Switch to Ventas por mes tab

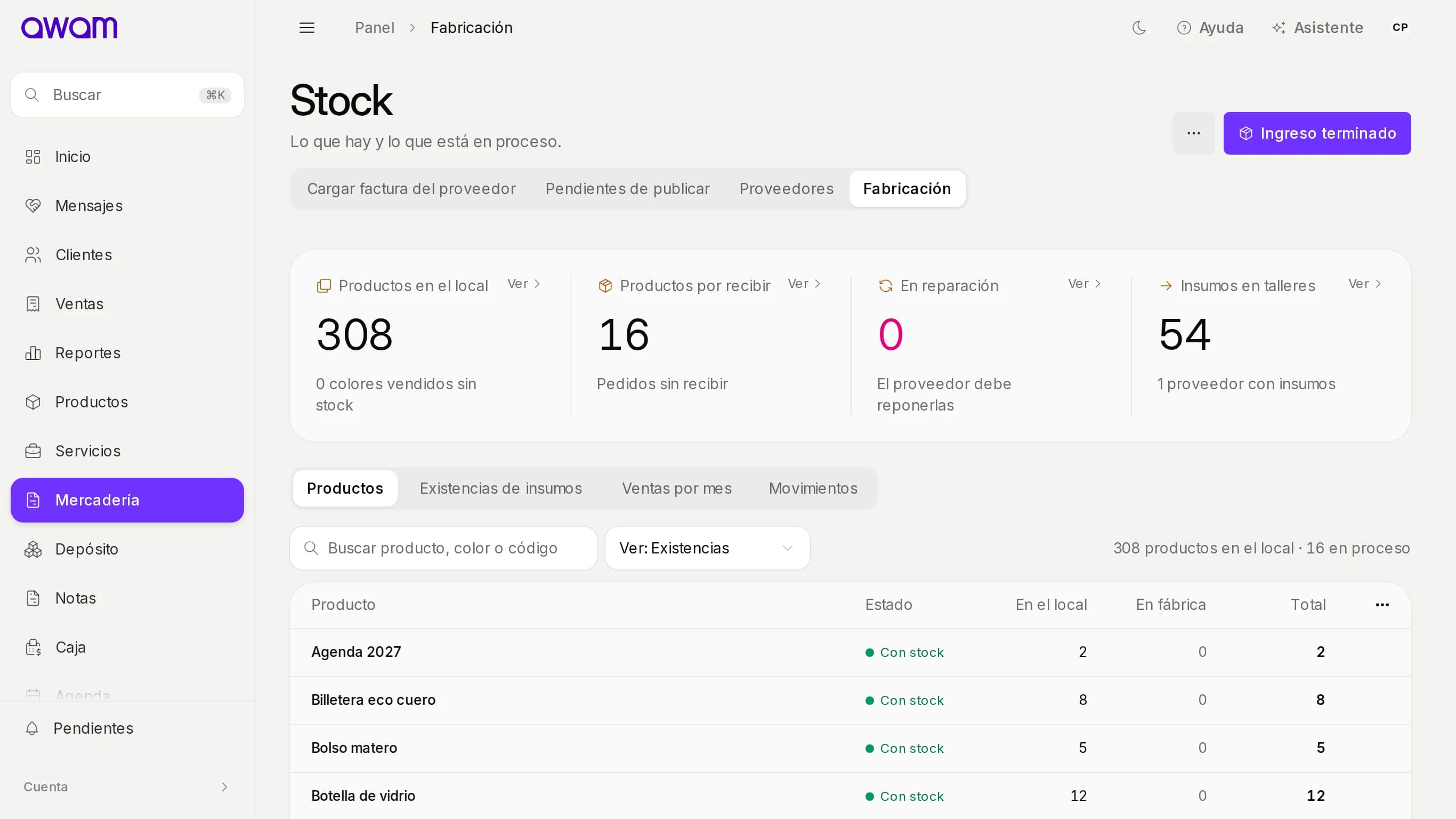(676, 489)
